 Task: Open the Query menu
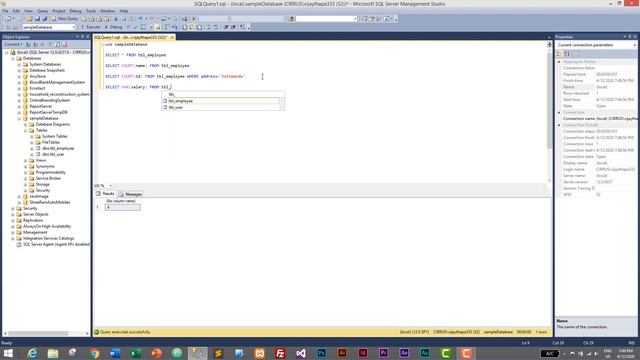click(x=42, y=11)
